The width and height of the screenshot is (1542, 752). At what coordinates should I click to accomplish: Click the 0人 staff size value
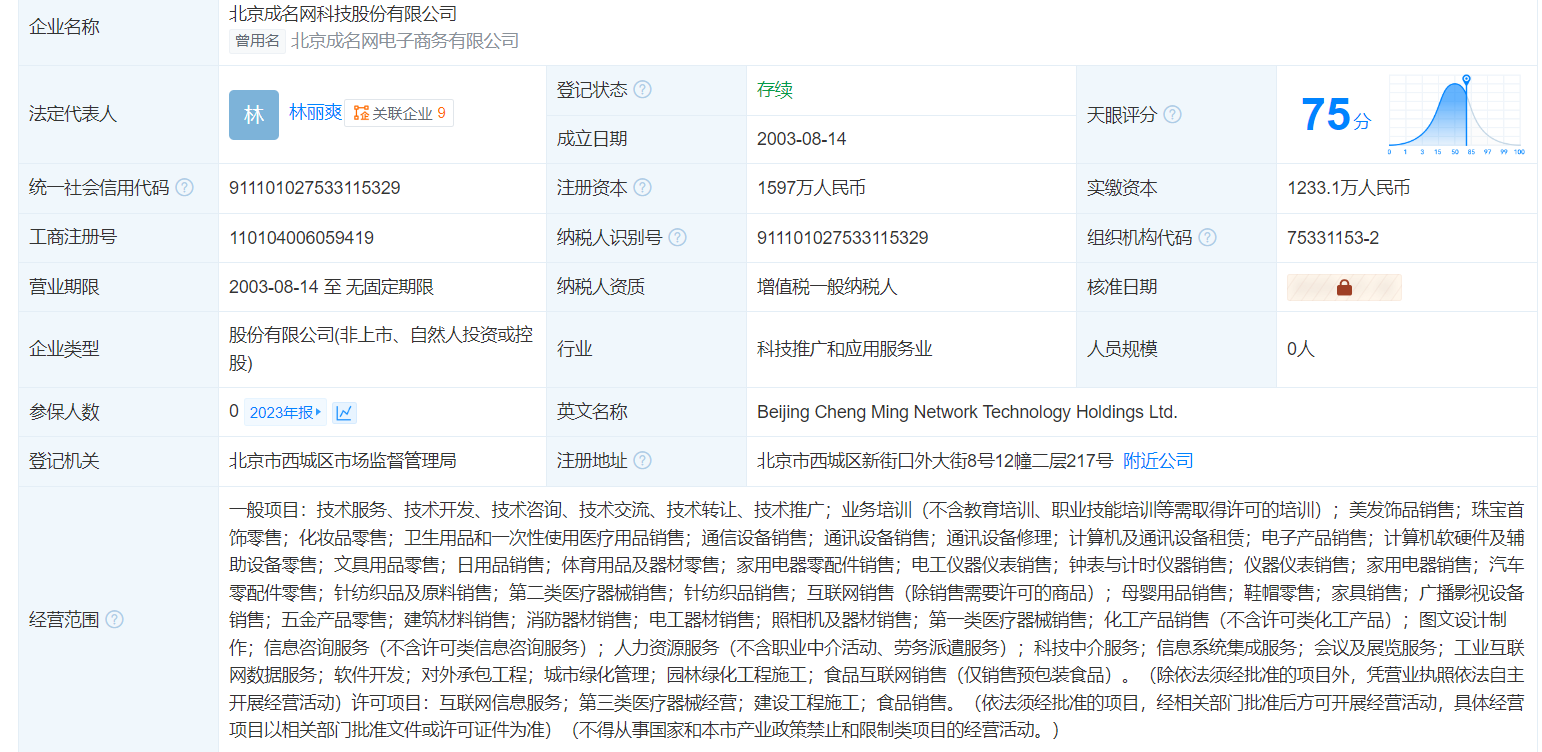click(1301, 349)
